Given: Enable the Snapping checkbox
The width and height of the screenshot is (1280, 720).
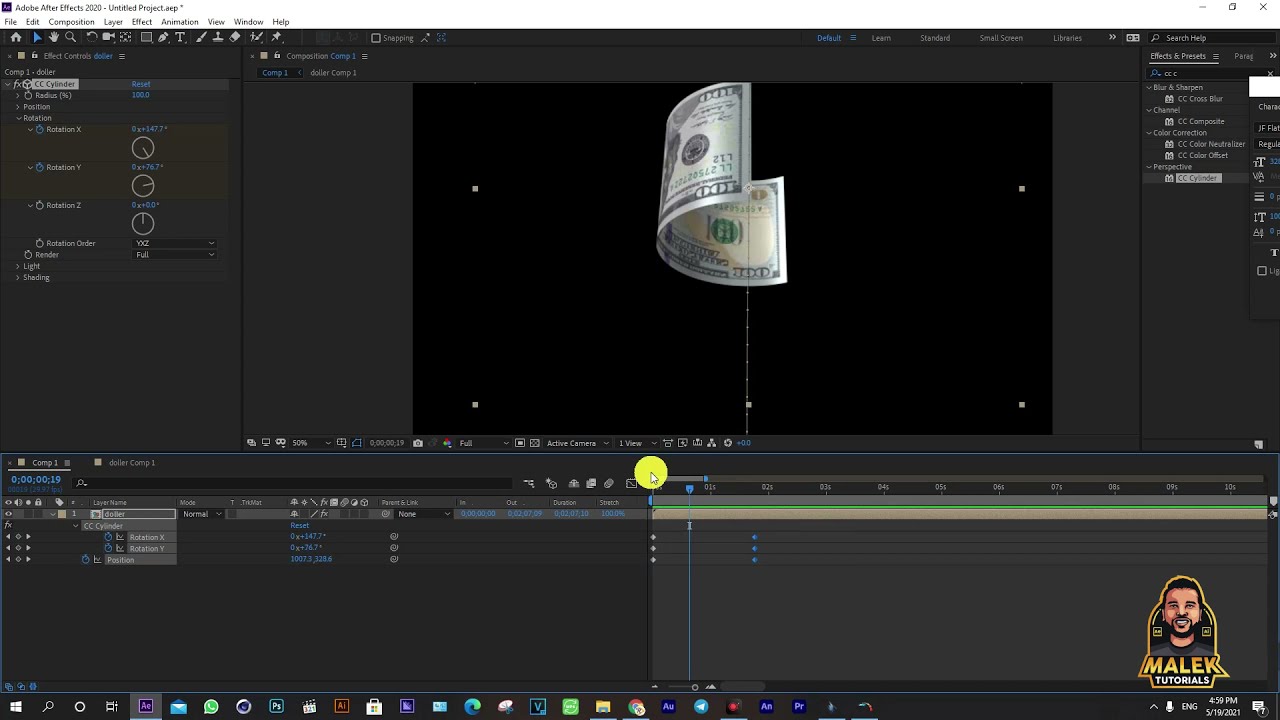Looking at the screenshot, I should pyautogui.click(x=376, y=38).
